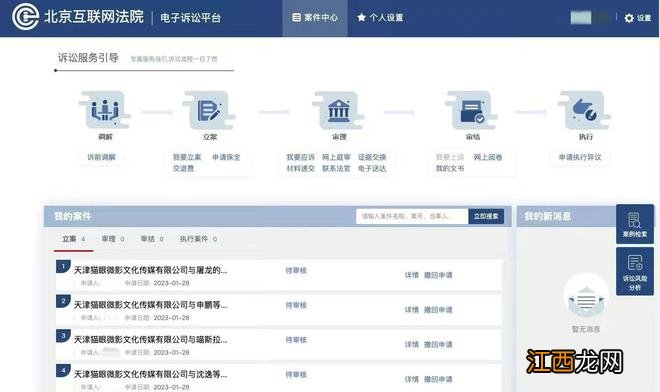The image size is (660, 392).
Task: Focus the case search input field
Action: point(412,216)
